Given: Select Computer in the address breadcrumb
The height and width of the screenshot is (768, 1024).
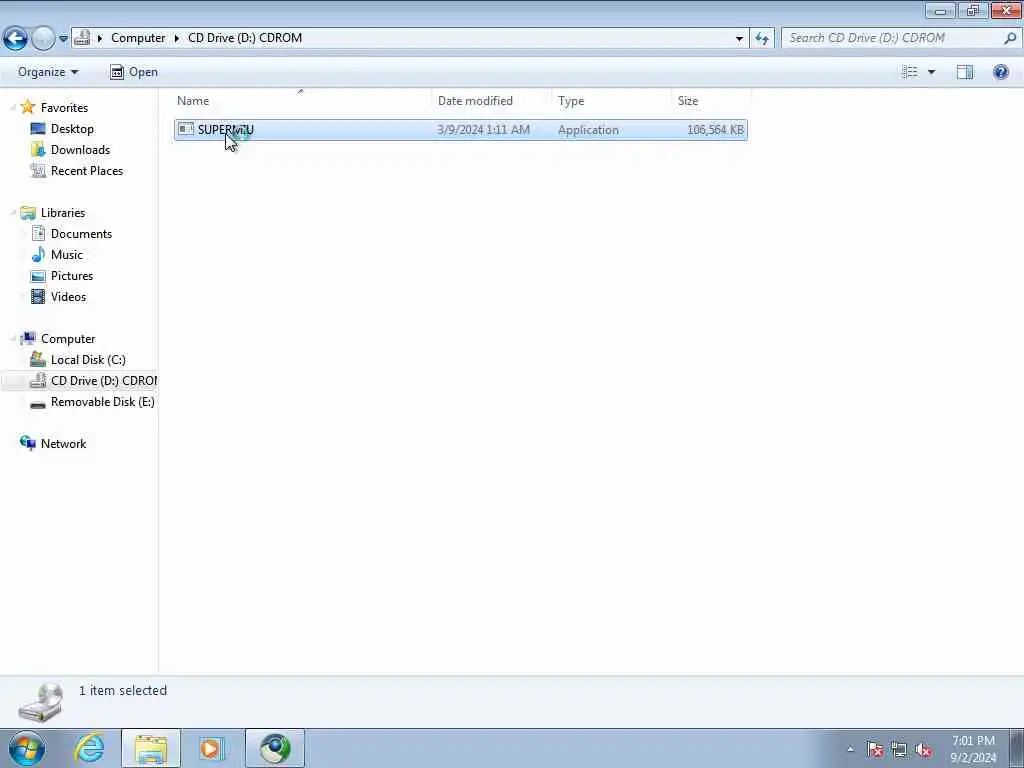Looking at the screenshot, I should pos(138,38).
